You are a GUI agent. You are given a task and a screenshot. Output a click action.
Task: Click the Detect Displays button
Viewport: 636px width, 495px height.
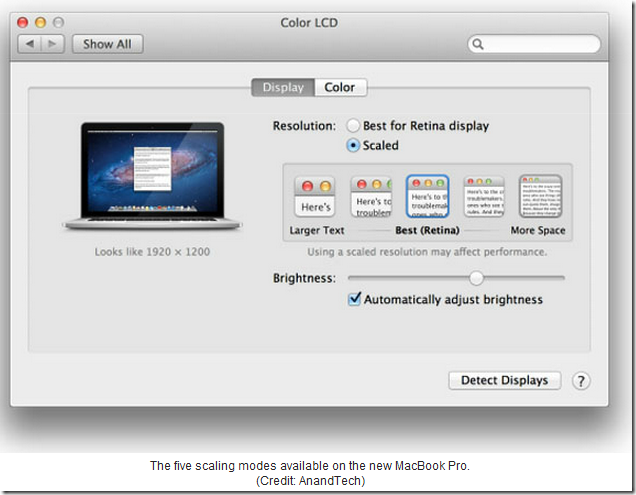pyautogui.click(x=505, y=381)
